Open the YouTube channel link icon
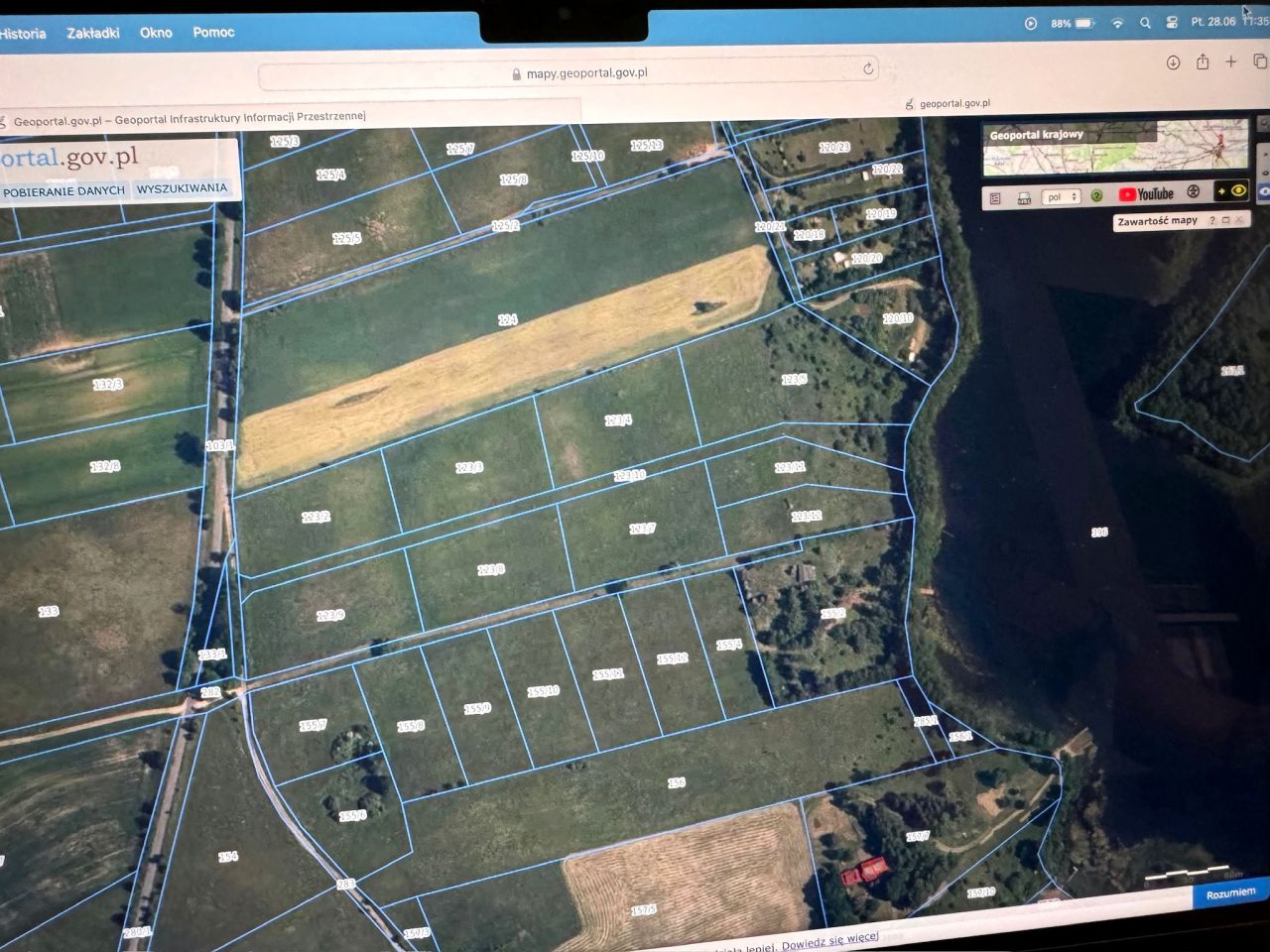The height and width of the screenshot is (952, 1270). click(1146, 194)
